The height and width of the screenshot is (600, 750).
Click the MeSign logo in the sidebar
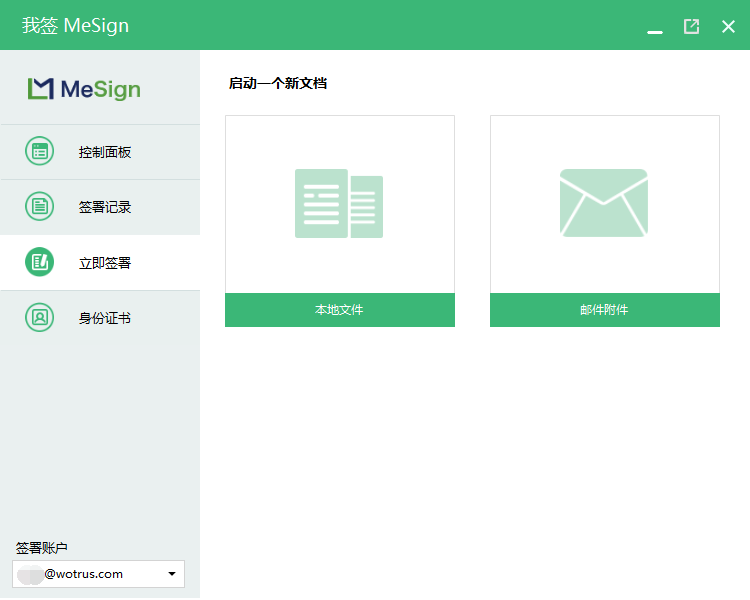[84, 89]
